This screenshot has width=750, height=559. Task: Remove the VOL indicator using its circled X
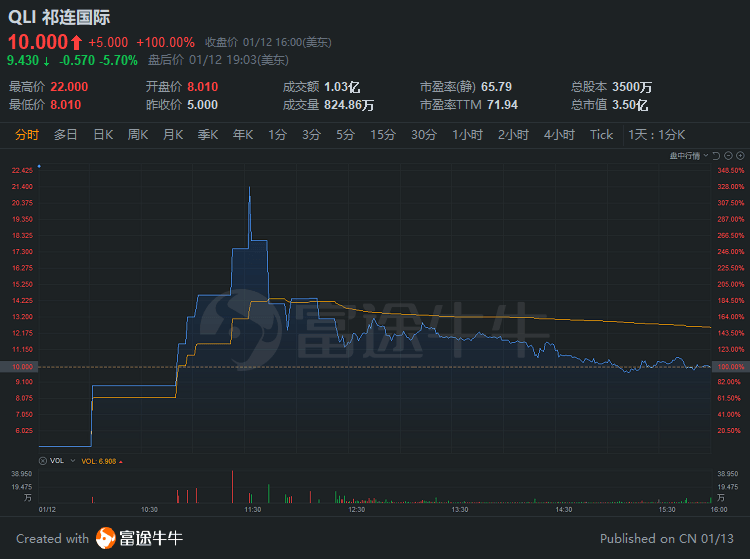pos(43,461)
